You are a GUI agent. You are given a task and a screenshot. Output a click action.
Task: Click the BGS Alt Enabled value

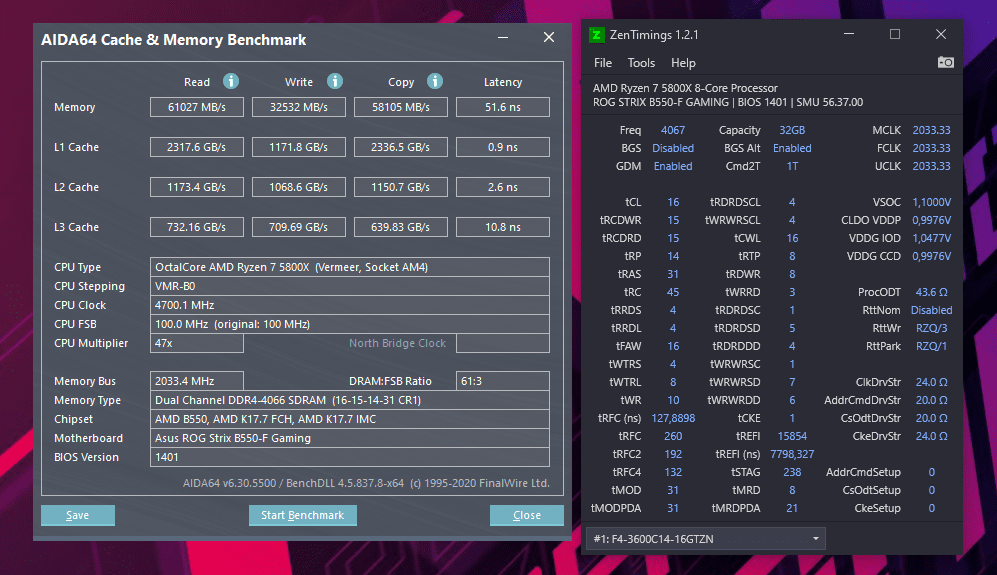[x=792, y=148]
